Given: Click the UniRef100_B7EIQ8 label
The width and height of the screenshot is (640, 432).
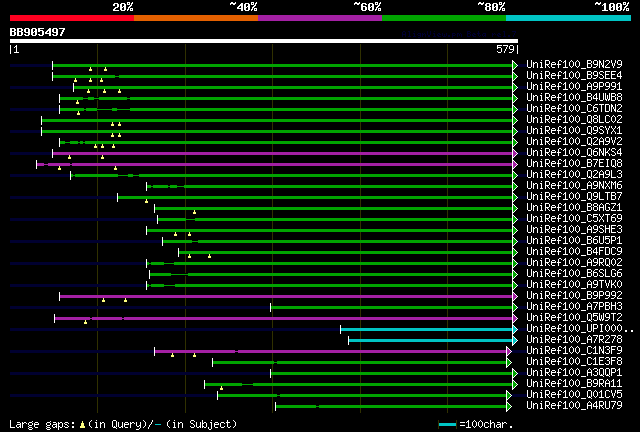Looking at the screenshot, I should pos(574,164).
